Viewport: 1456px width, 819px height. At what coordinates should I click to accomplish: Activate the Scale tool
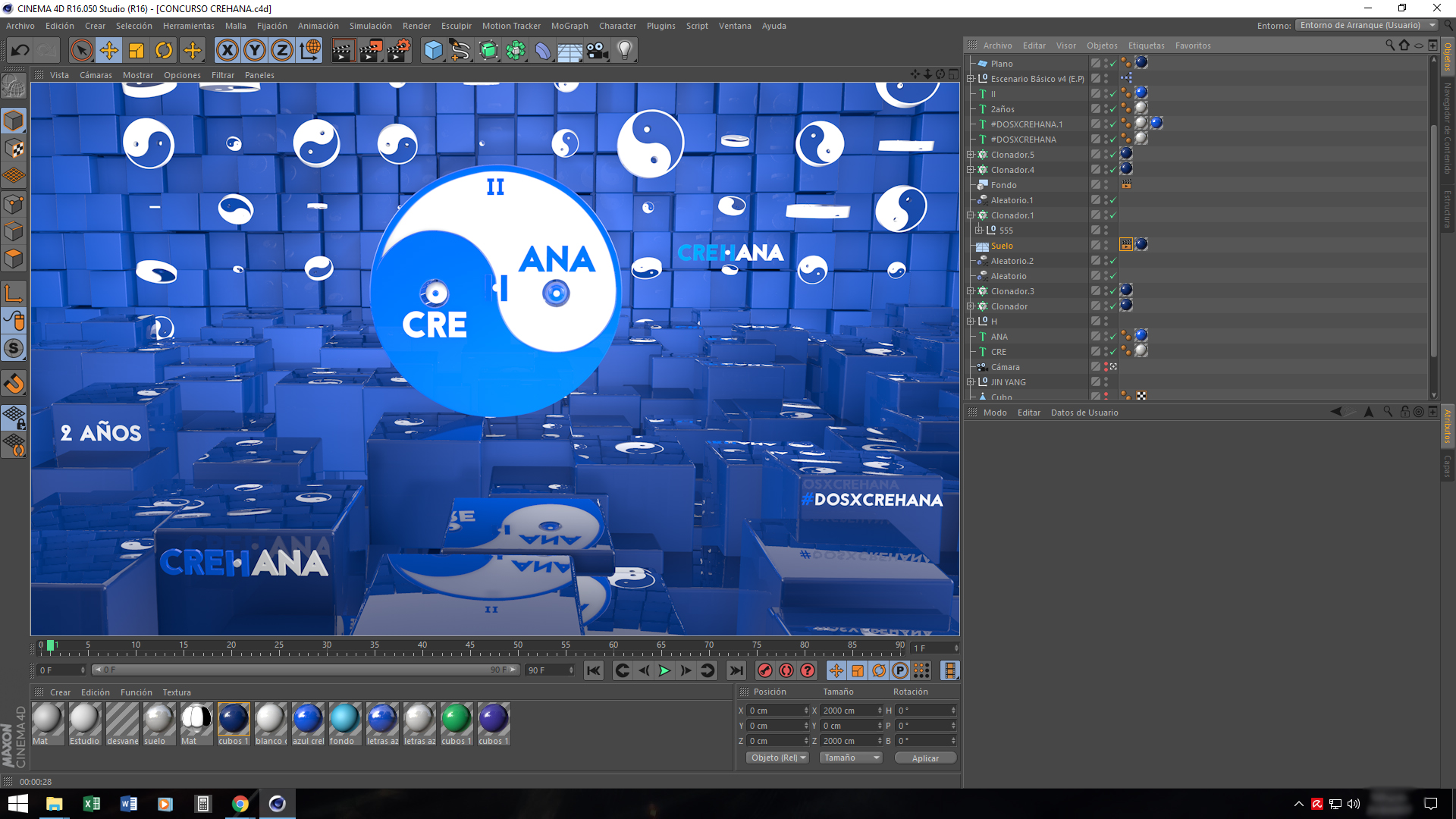tap(136, 51)
